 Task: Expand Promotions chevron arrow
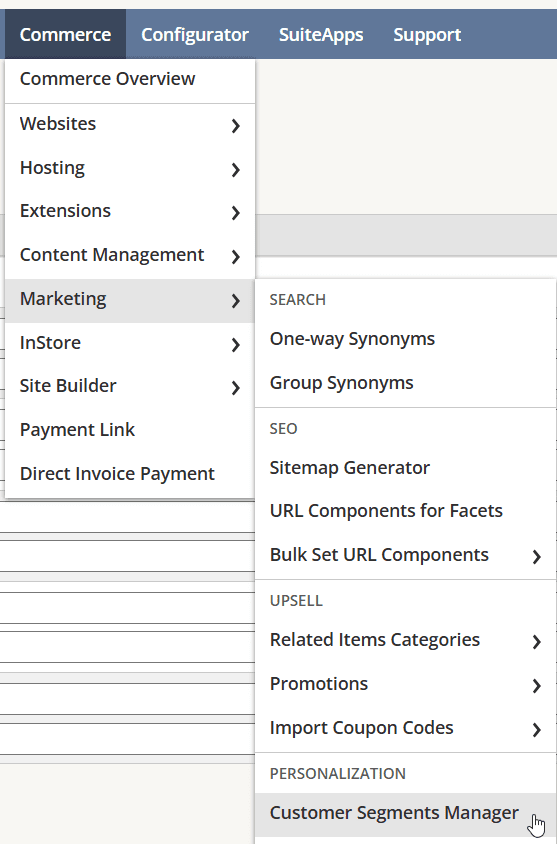(x=536, y=686)
